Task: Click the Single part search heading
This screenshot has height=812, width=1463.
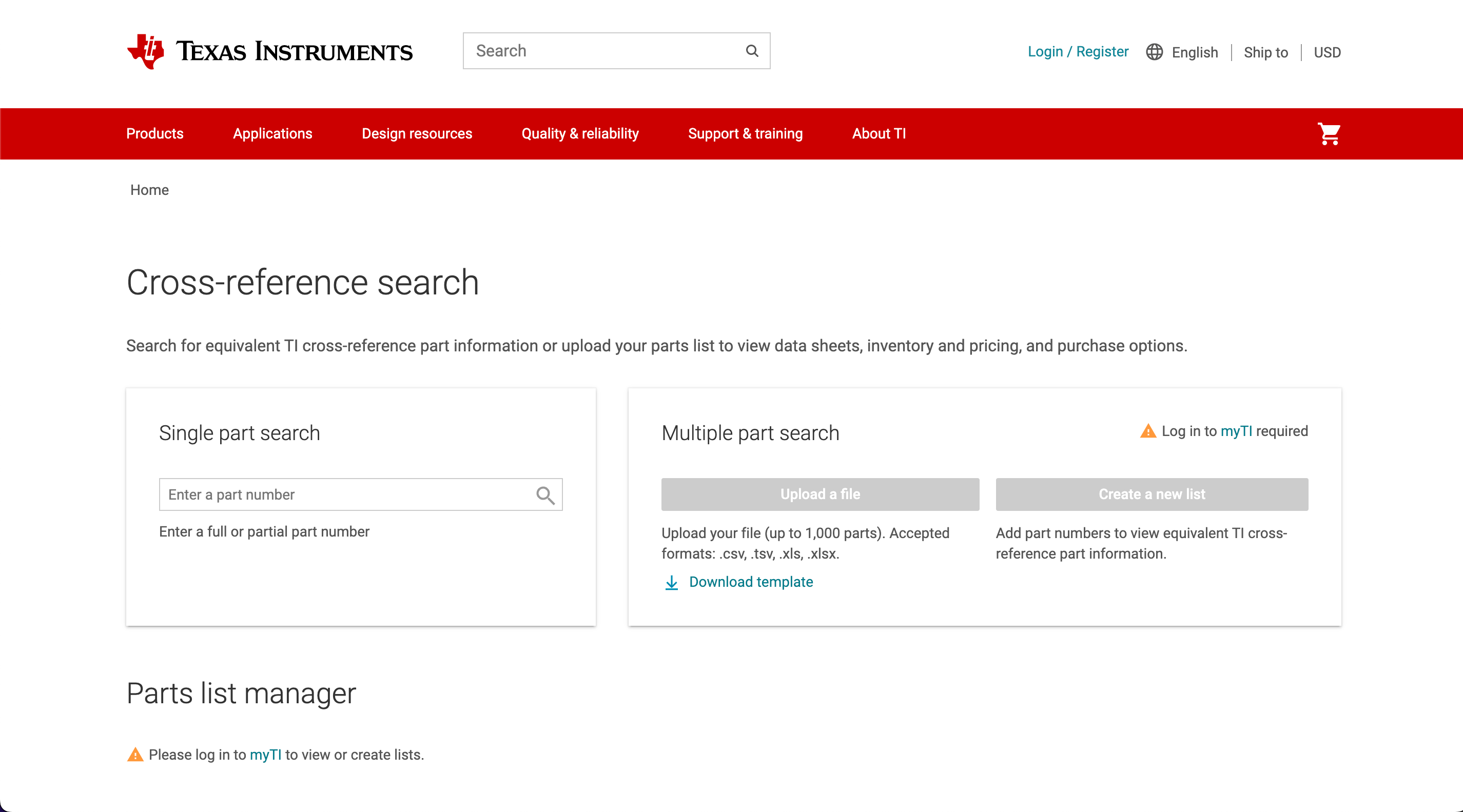Action: point(239,433)
